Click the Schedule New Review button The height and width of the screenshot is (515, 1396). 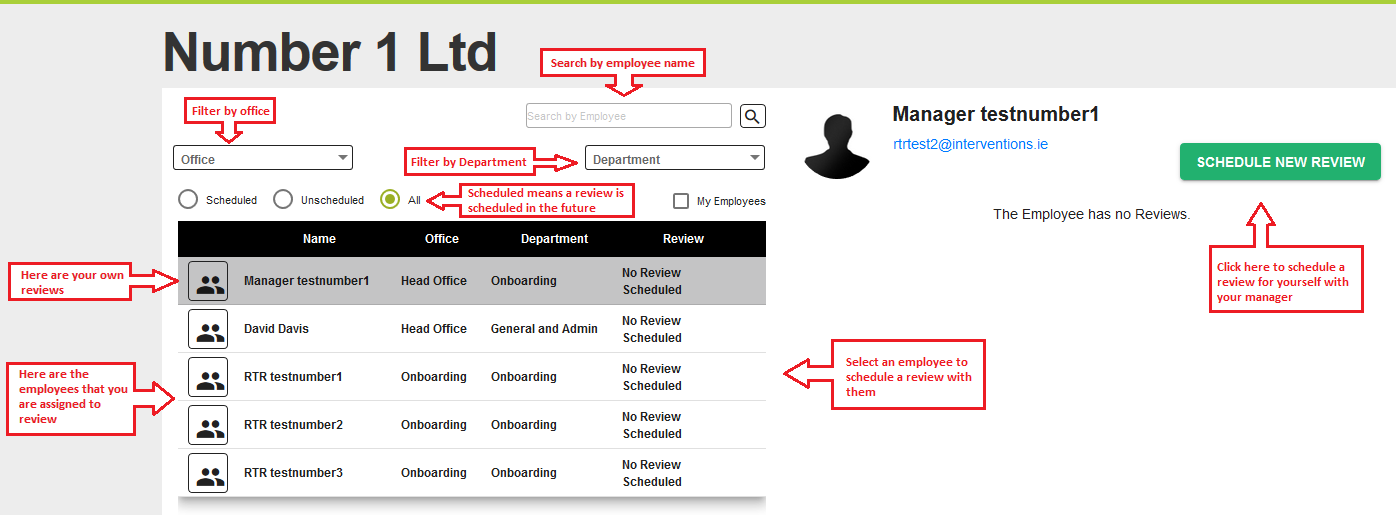pyautogui.click(x=1280, y=162)
